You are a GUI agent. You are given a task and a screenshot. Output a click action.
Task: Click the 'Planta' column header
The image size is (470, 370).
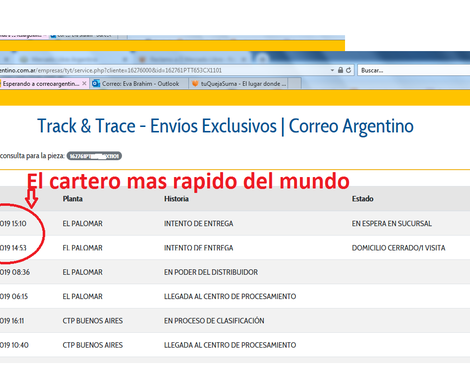click(73, 199)
